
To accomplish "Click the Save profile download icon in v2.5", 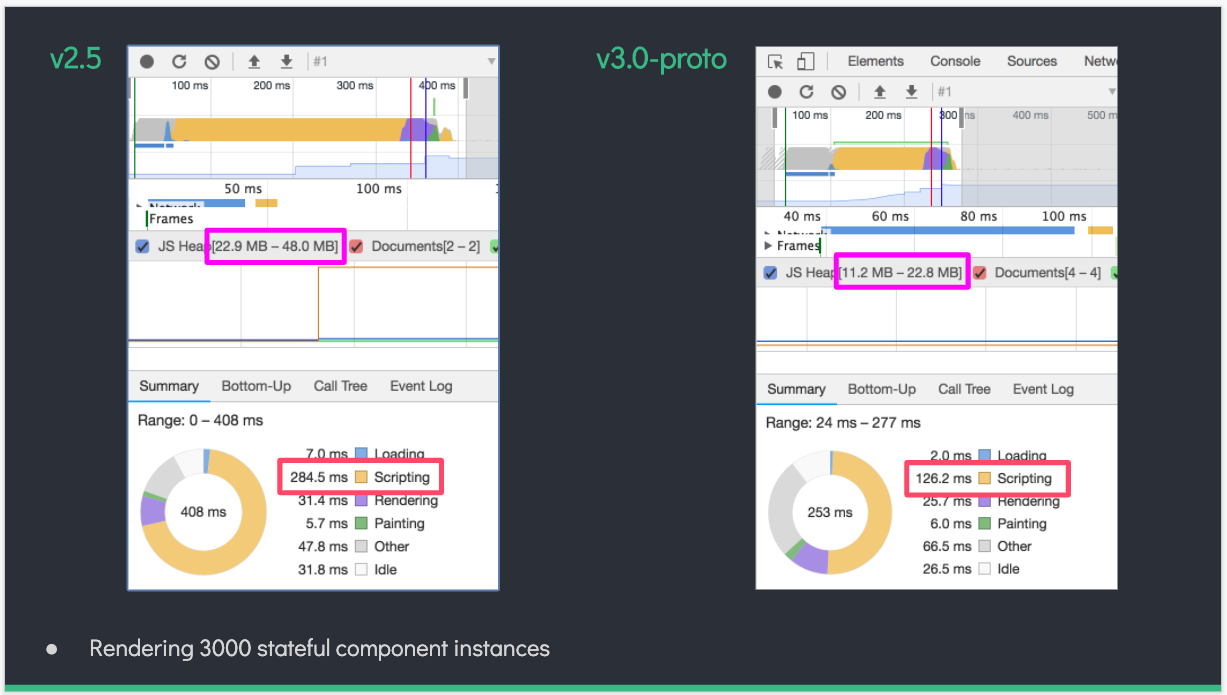I will point(286,61).
